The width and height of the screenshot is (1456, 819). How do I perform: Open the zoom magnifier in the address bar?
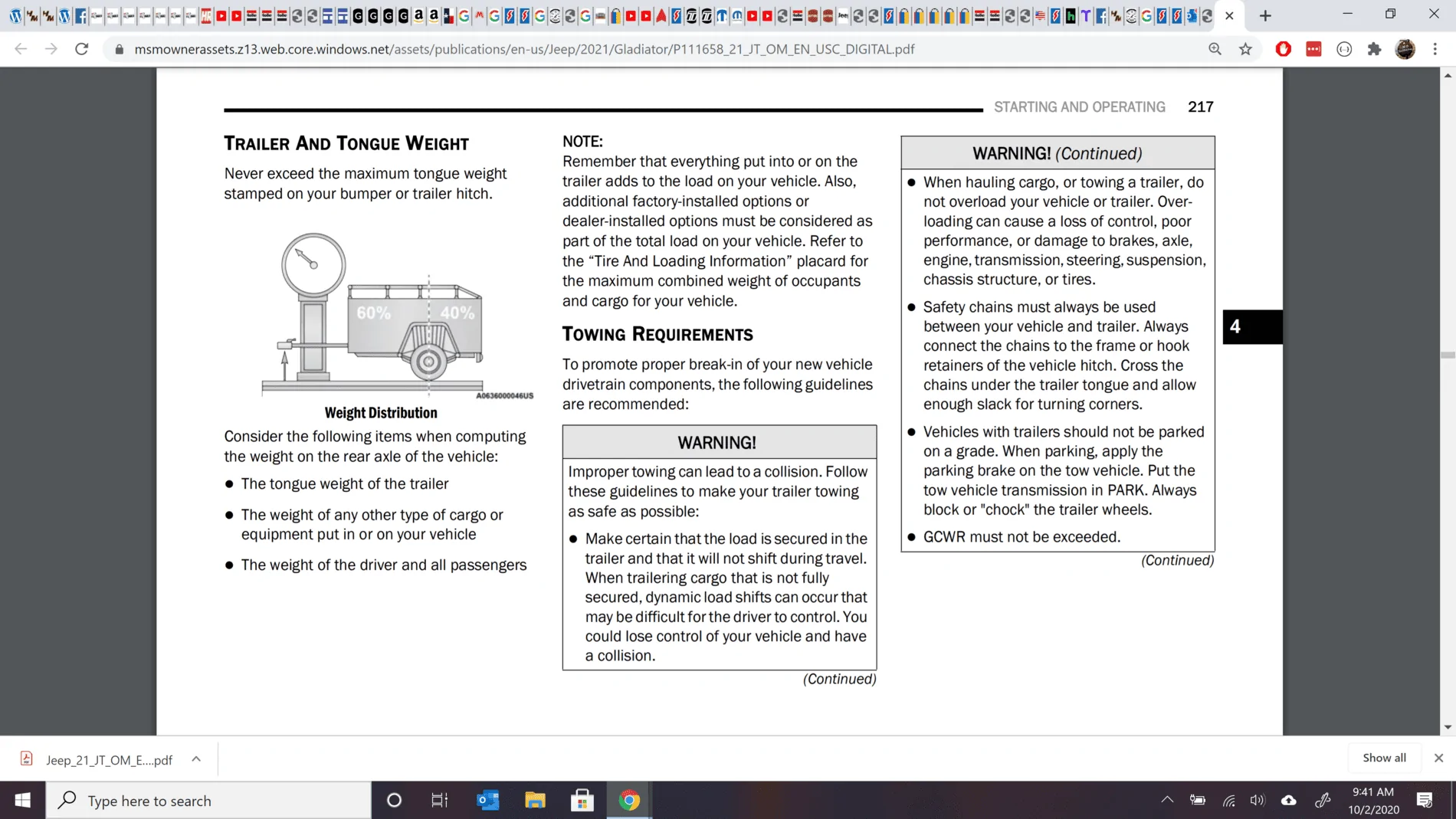coord(1215,49)
